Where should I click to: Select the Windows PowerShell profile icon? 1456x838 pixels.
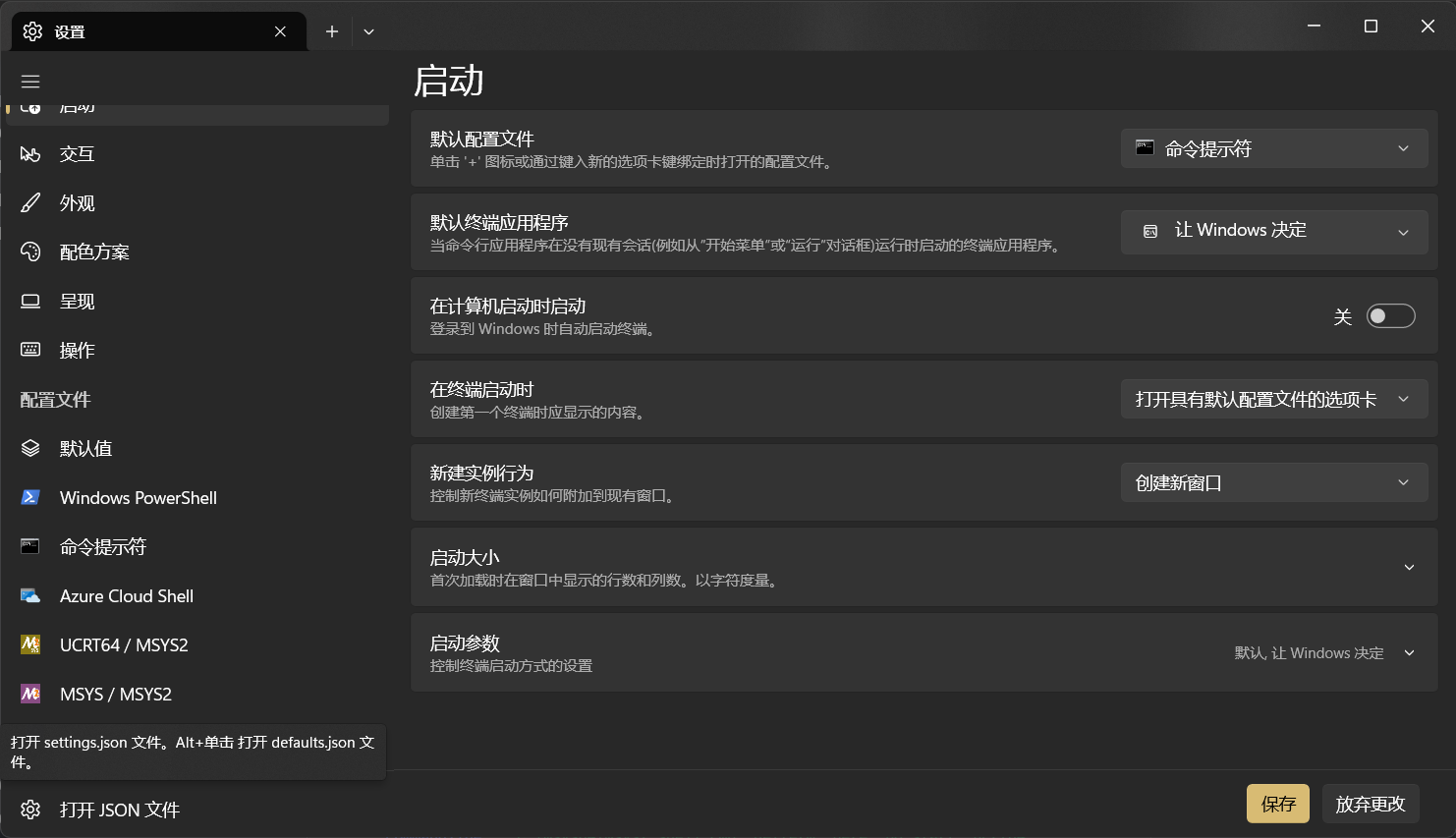point(30,498)
